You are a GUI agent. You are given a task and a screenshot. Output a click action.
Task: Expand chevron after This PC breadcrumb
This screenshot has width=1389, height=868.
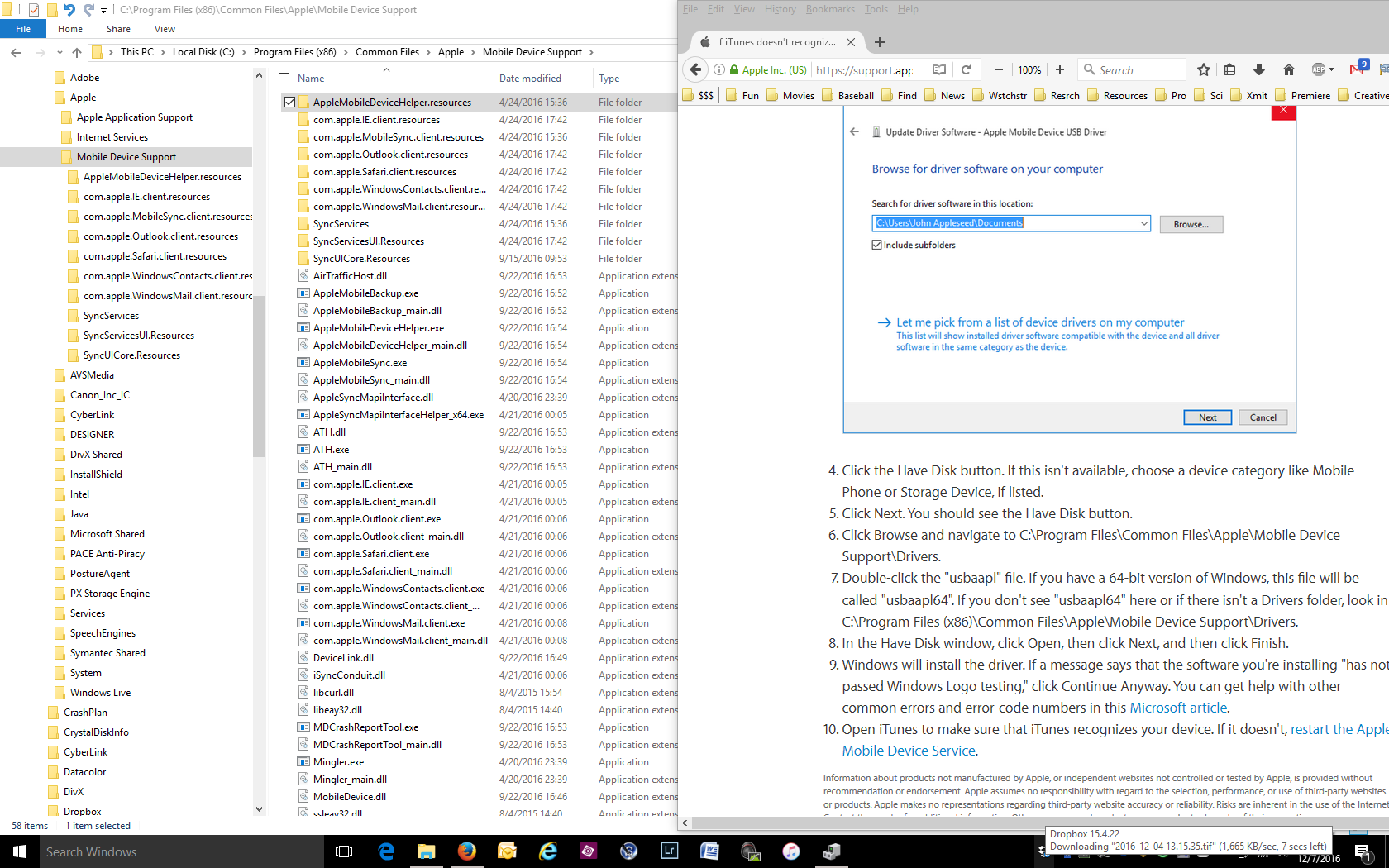click(163, 52)
